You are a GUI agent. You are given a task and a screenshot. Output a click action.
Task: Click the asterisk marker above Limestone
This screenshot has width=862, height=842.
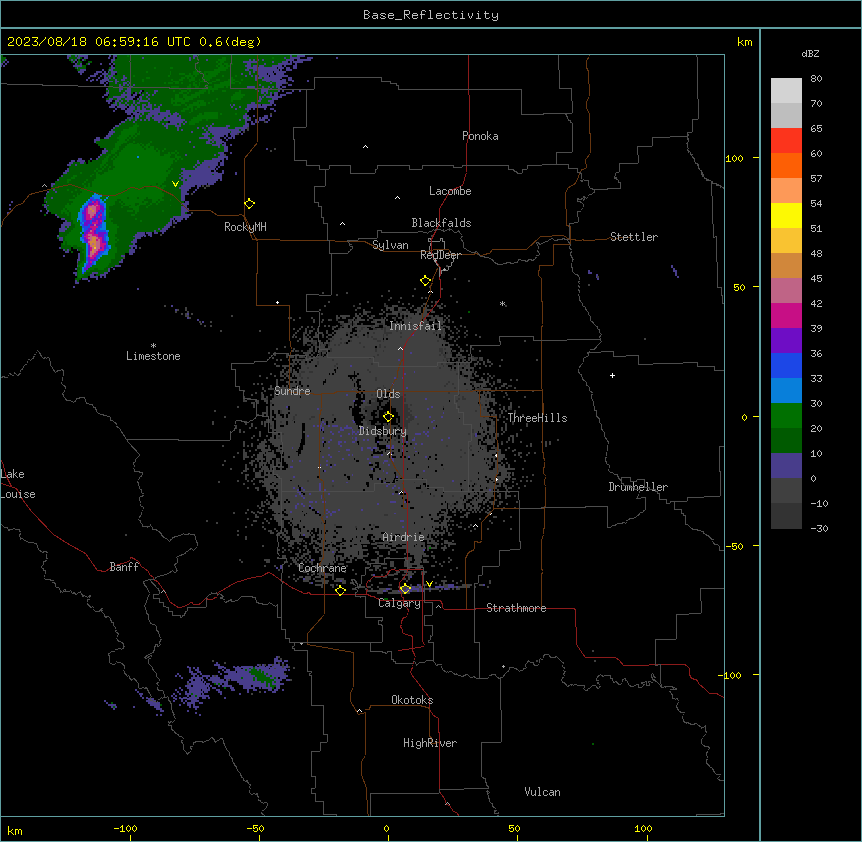(153, 345)
